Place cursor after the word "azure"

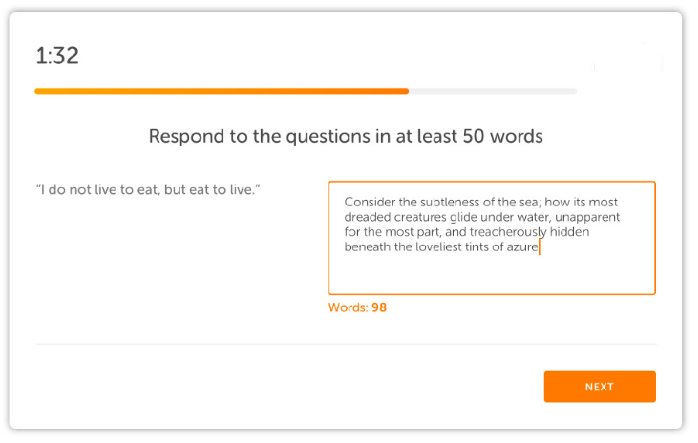539,247
